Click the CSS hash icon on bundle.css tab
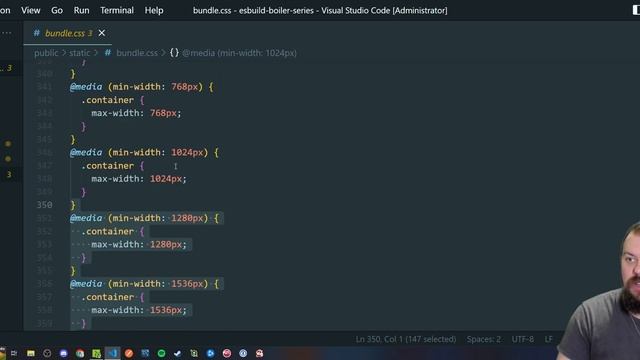 click(36, 33)
